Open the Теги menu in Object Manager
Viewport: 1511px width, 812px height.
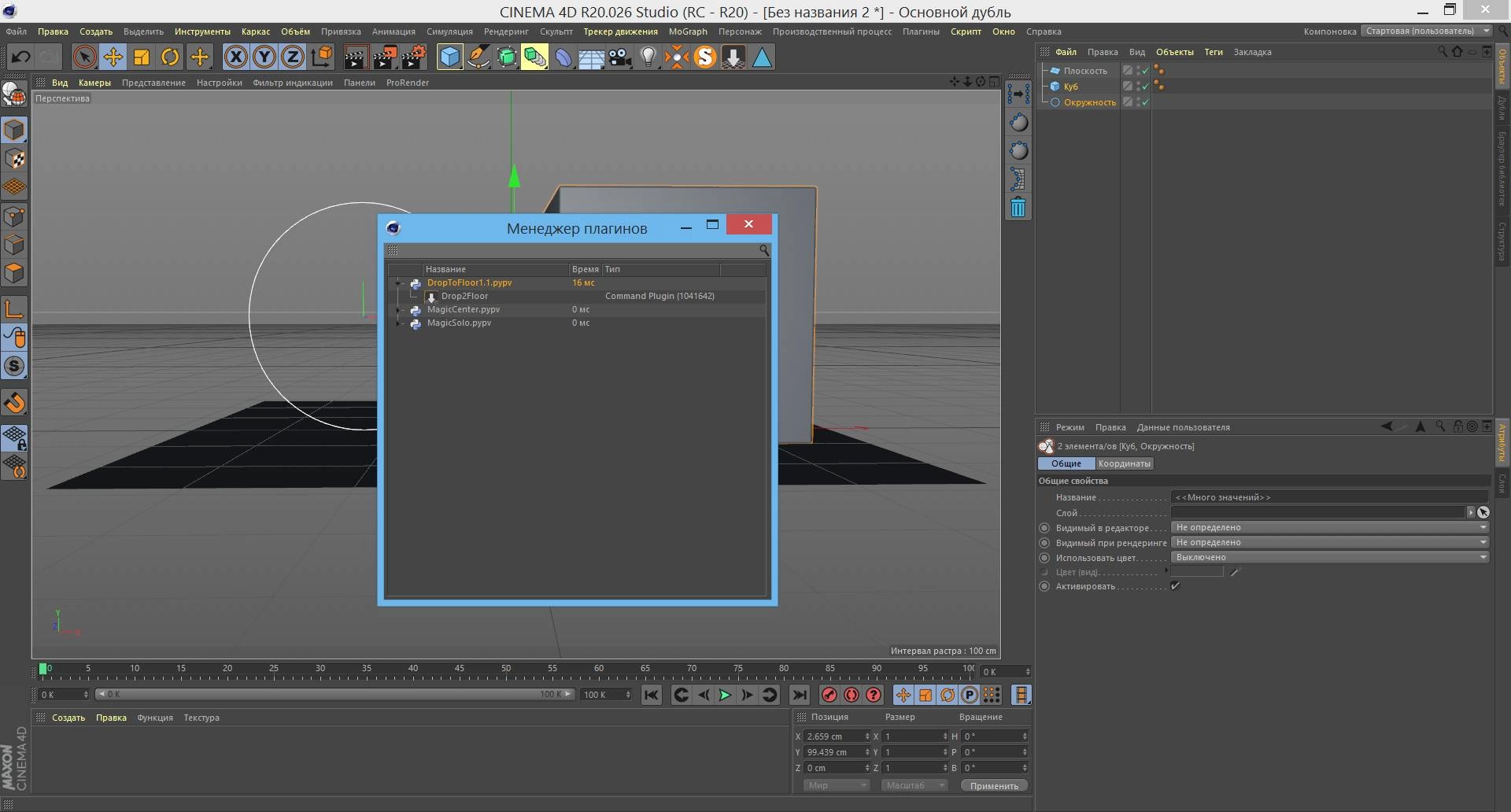(x=1214, y=52)
